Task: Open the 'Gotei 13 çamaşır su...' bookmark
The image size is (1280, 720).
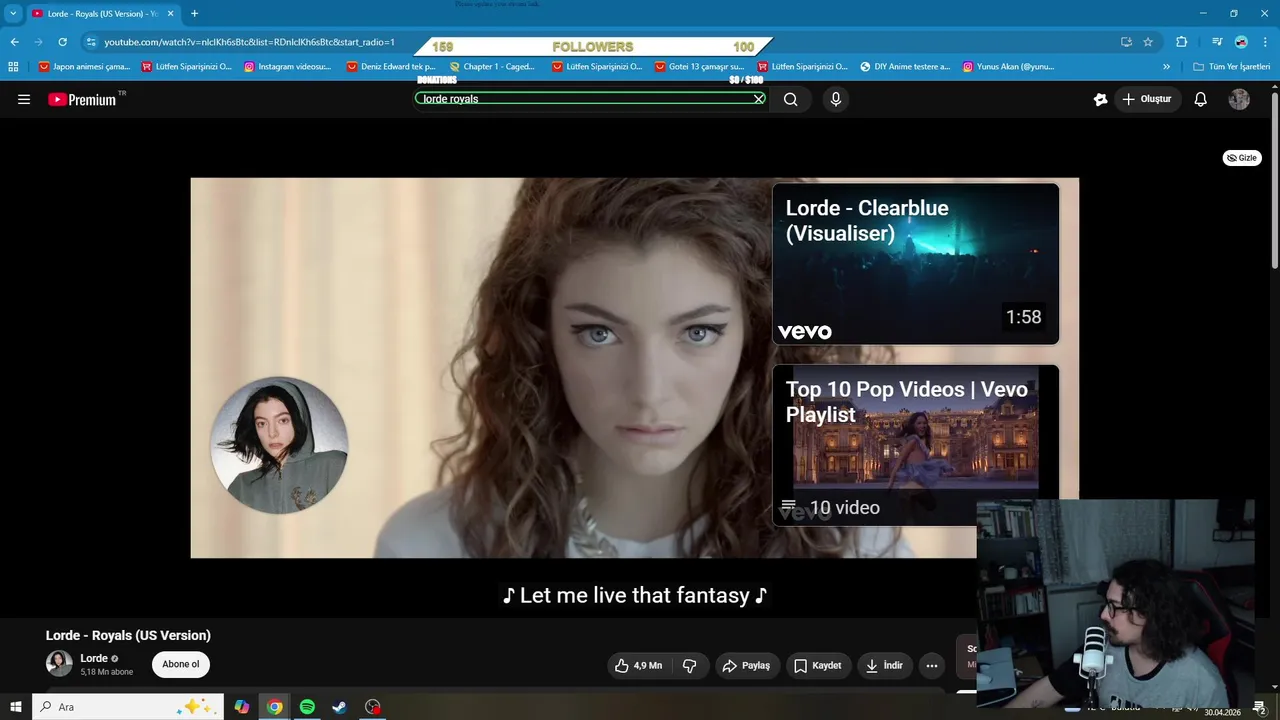Action: 700,67
